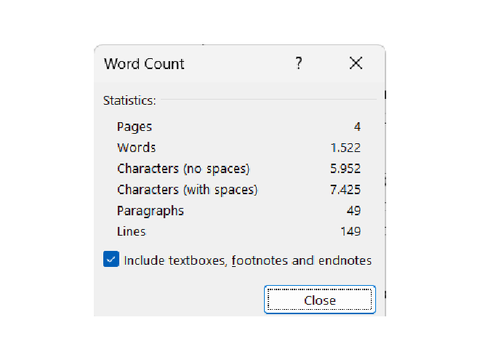This screenshot has width=480, height=360.
Task: Click the Lines label
Action: point(131,232)
